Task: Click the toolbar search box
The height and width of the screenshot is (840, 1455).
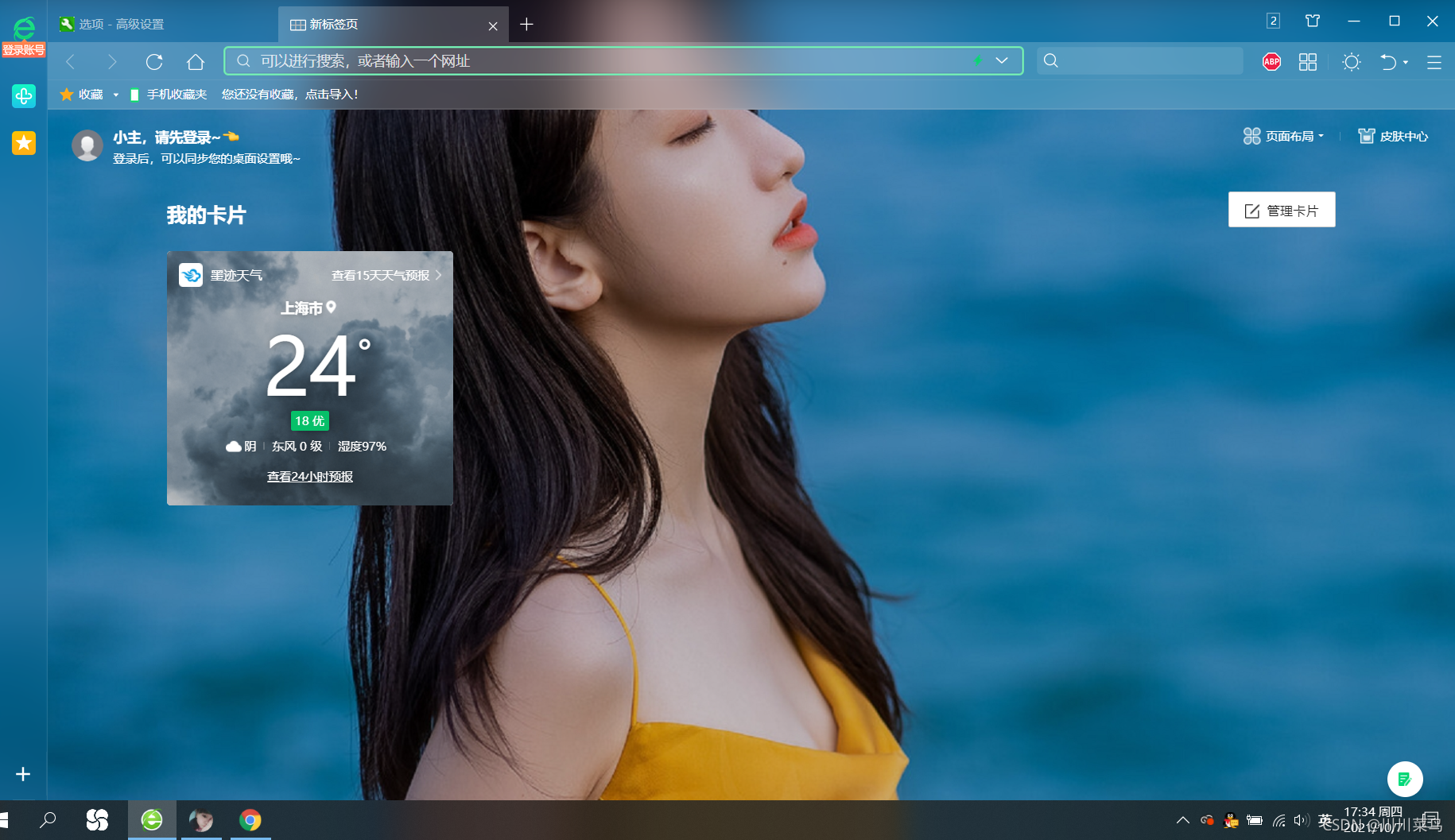Action: pos(1140,60)
